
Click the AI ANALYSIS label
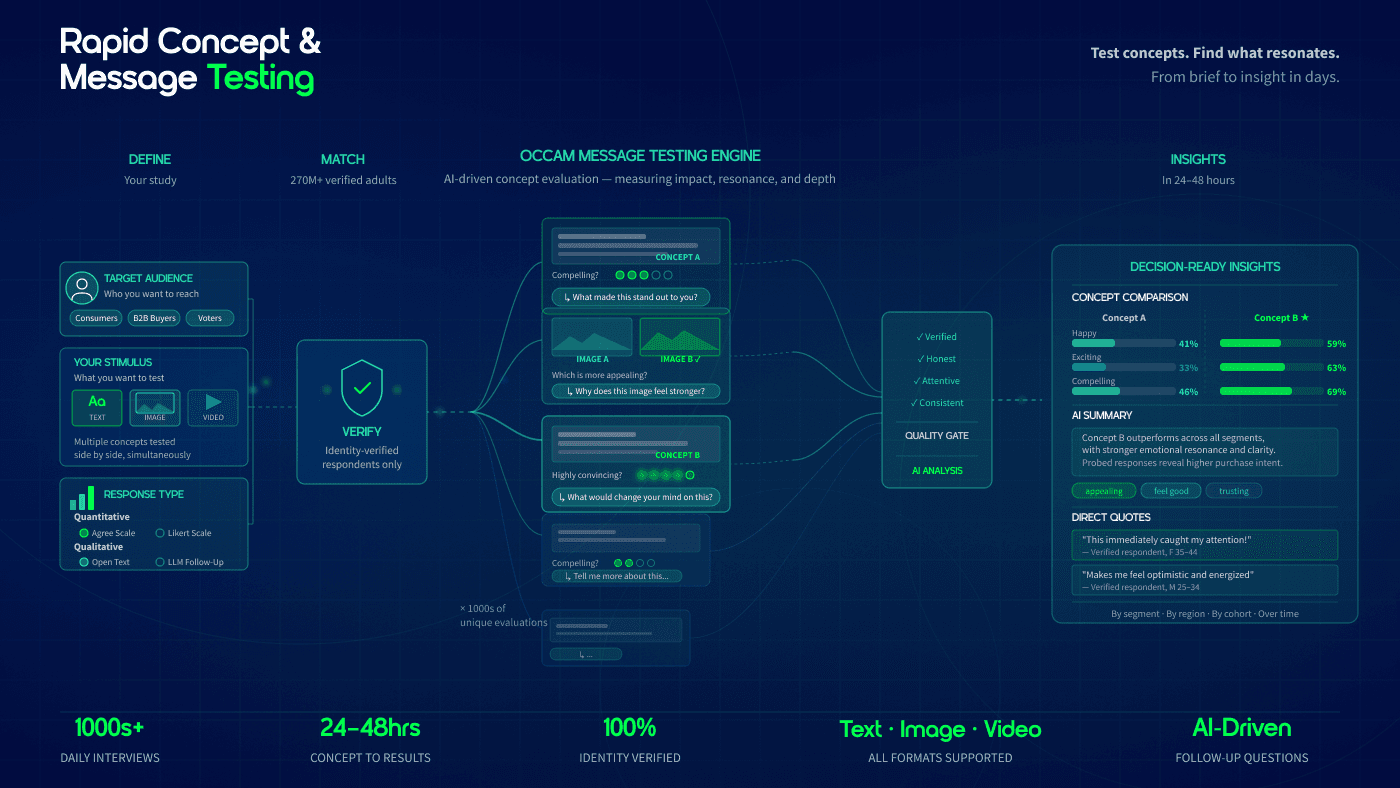937,470
